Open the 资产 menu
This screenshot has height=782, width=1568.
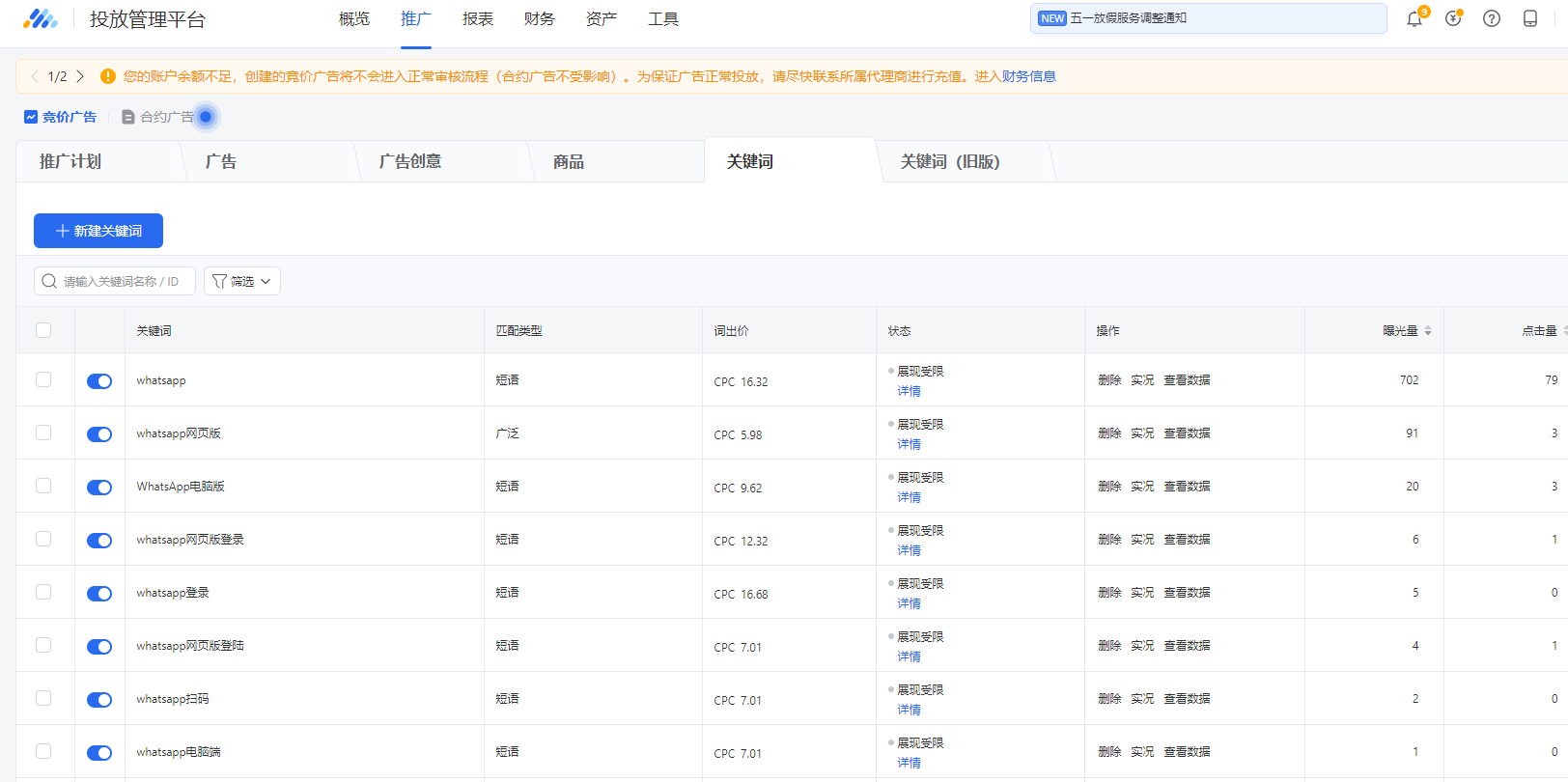click(x=602, y=18)
